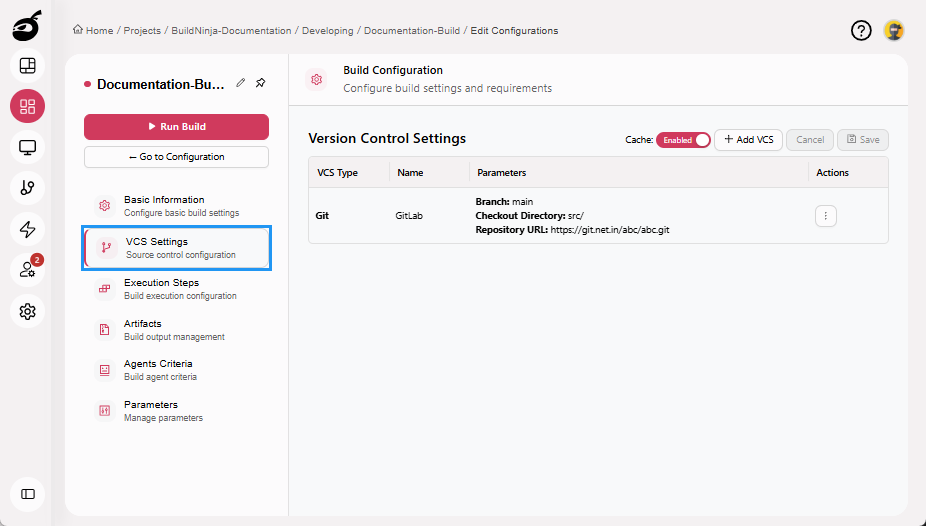Screen dimensions: 926x526
Task: Open the Agents monitor sidebar icon
Action: (x=27, y=147)
